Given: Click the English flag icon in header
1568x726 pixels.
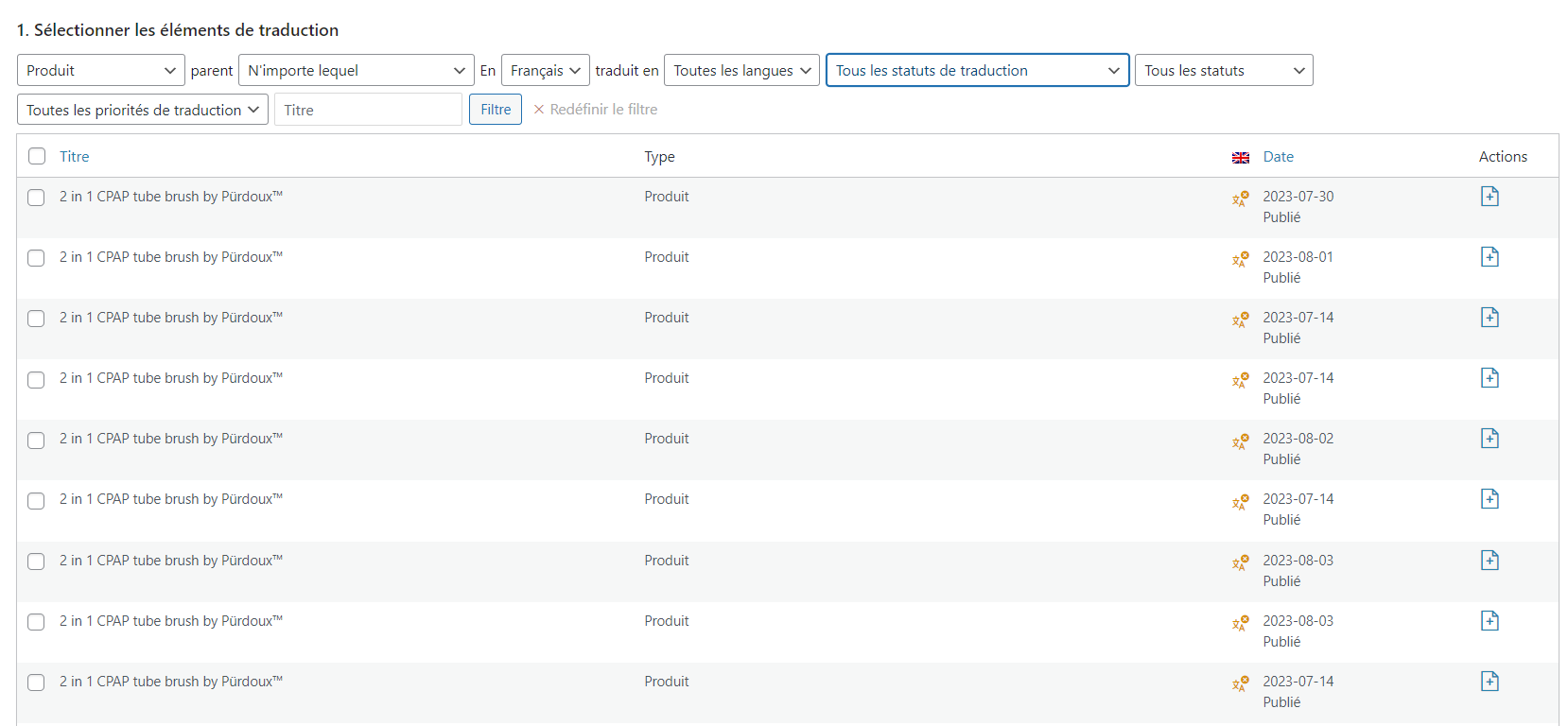Looking at the screenshot, I should (1241, 158).
